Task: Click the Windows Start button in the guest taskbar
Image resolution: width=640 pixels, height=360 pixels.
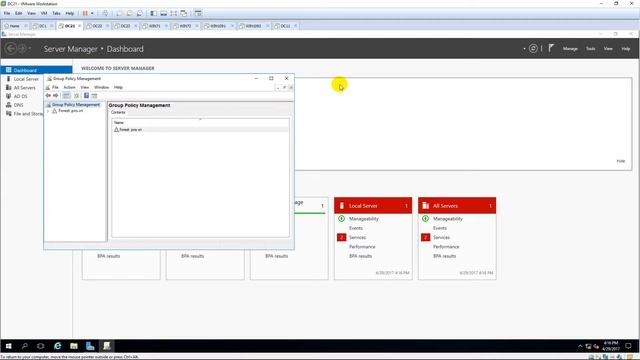Action: pos(9,346)
